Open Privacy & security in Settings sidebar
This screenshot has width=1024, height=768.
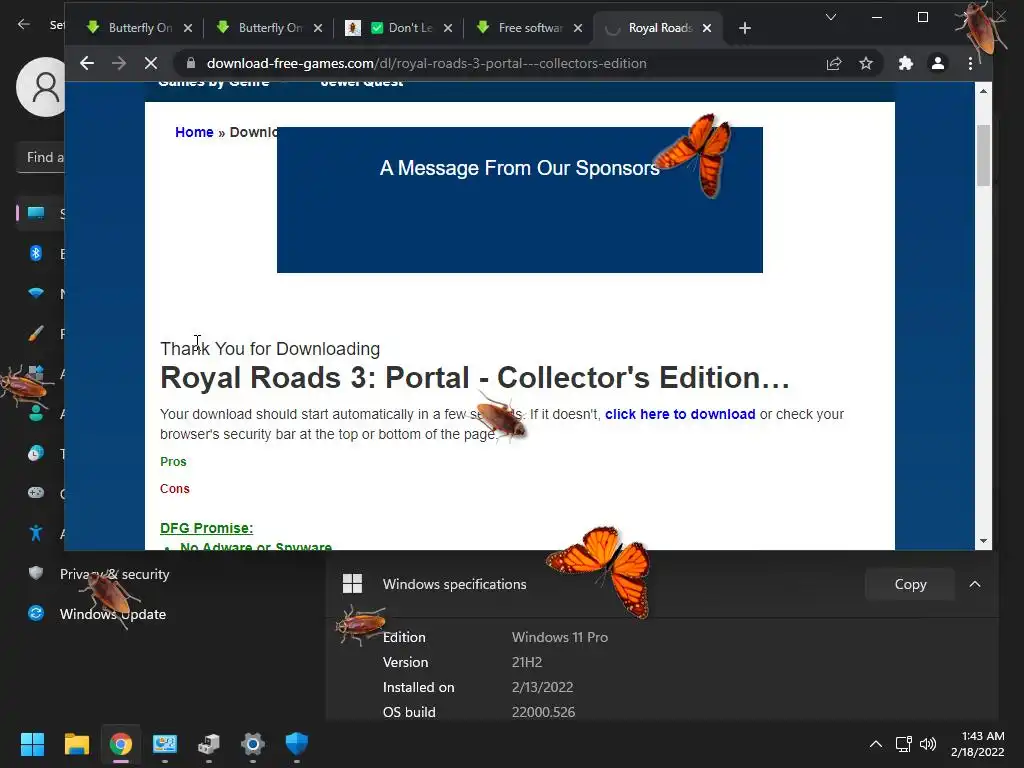pos(114,574)
